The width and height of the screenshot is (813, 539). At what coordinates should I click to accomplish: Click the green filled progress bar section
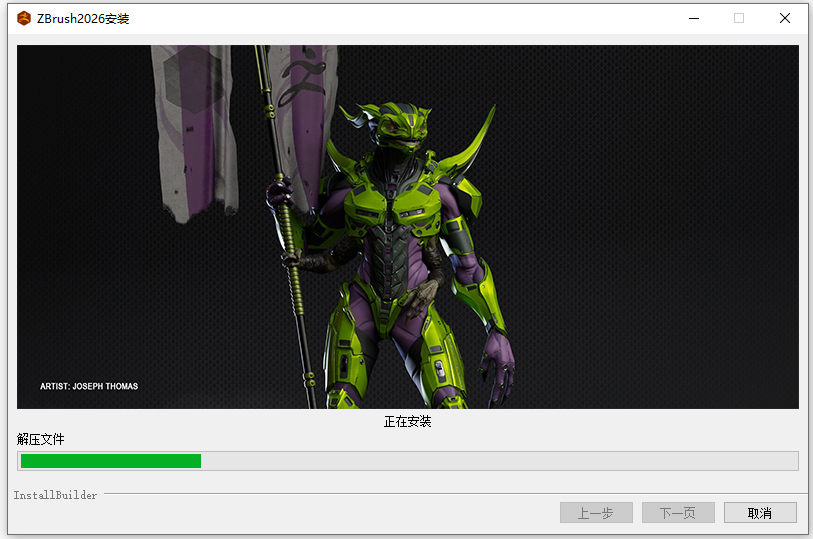click(110, 461)
